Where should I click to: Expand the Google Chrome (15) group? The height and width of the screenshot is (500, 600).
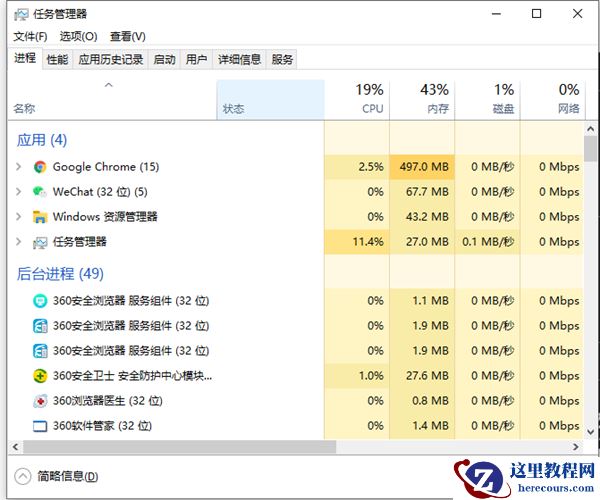(18, 167)
